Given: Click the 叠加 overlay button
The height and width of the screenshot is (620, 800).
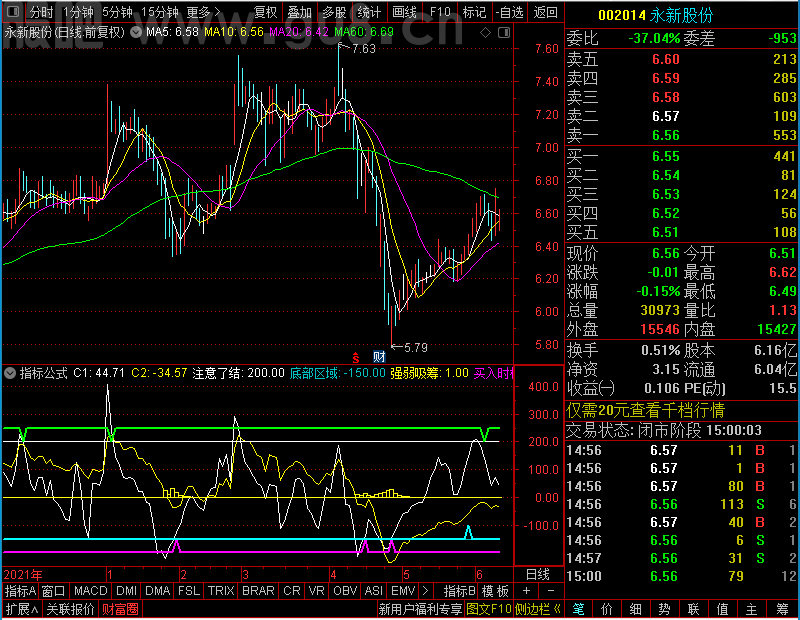Looking at the screenshot, I should pos(299,12).
